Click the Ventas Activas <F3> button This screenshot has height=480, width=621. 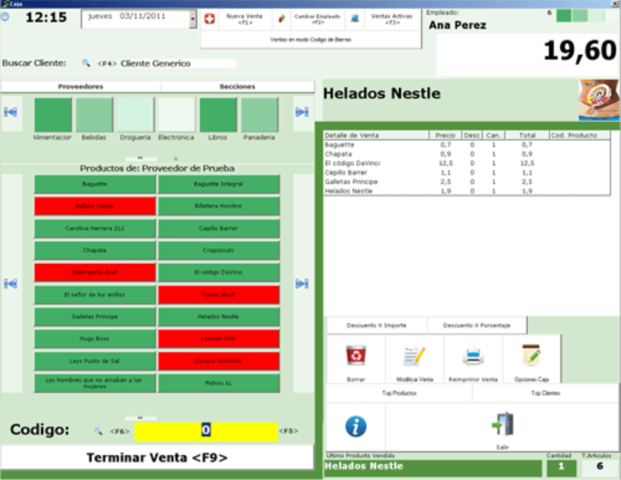tap(391, 19)
